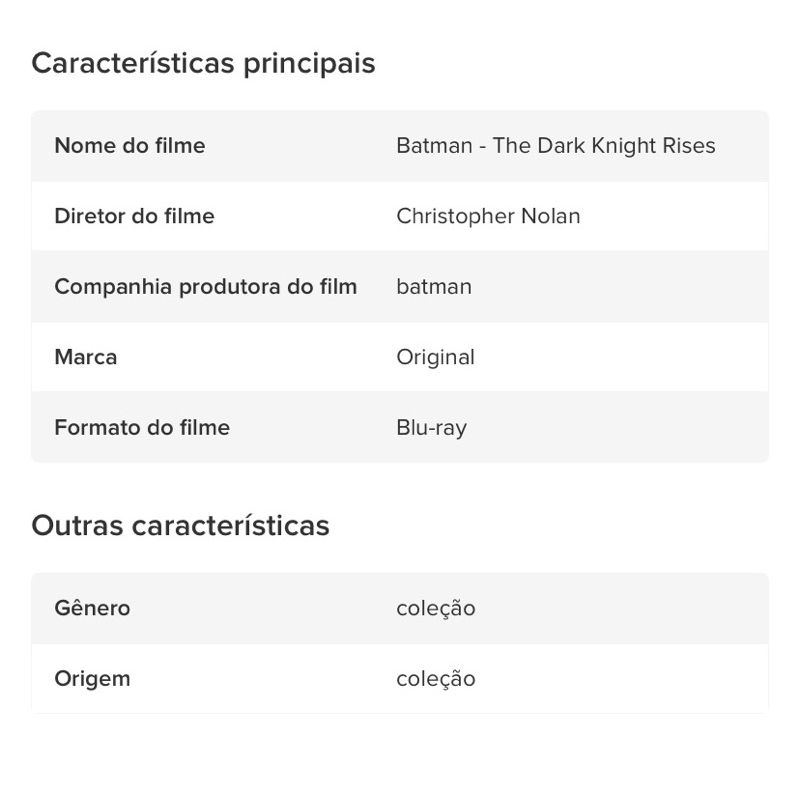Click the 'Origem' row label

(92, 679)
